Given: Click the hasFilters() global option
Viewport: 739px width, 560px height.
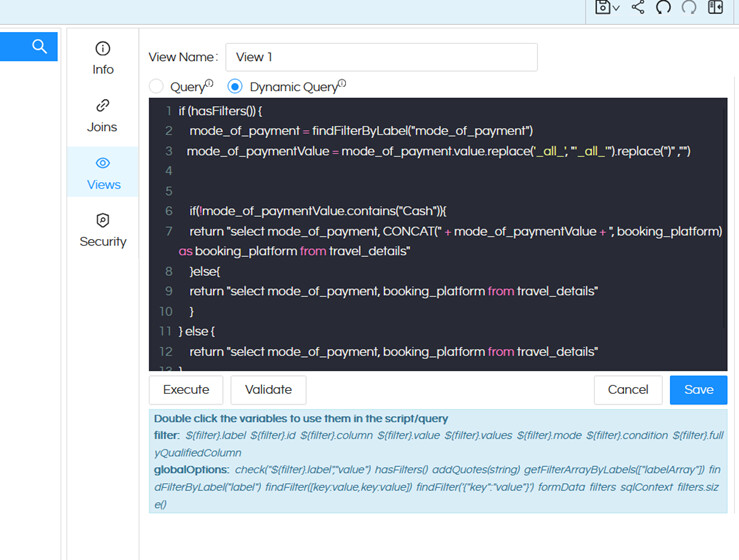Looking at the screenshot, I should [x=402, y=470].
